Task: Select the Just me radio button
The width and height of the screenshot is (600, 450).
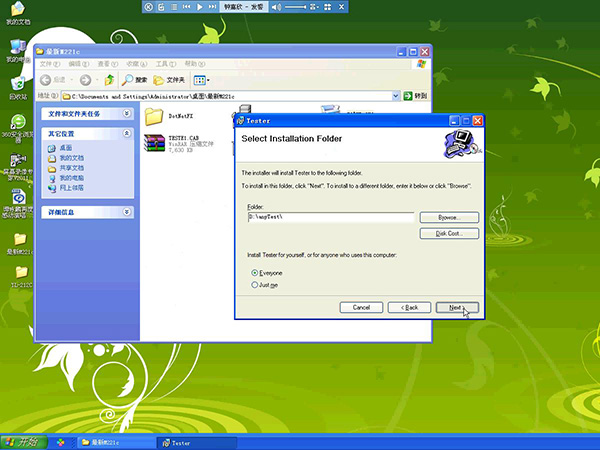Action: pyautogui.click(x=252, y=284)
